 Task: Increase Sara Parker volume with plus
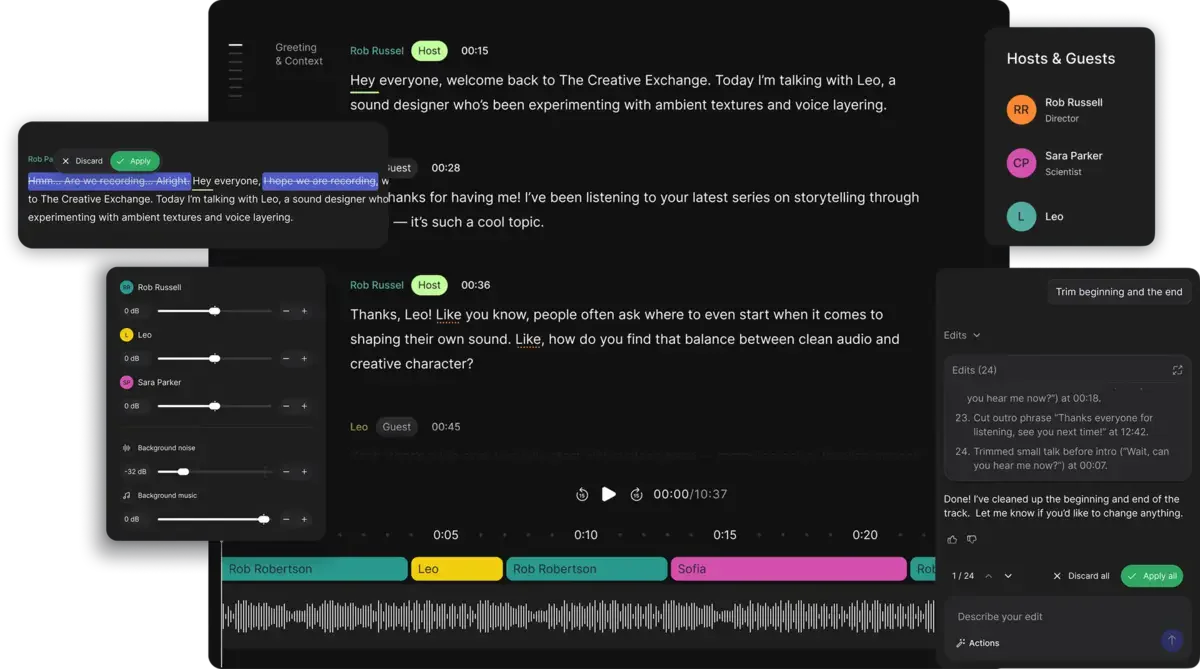(304, 406)
